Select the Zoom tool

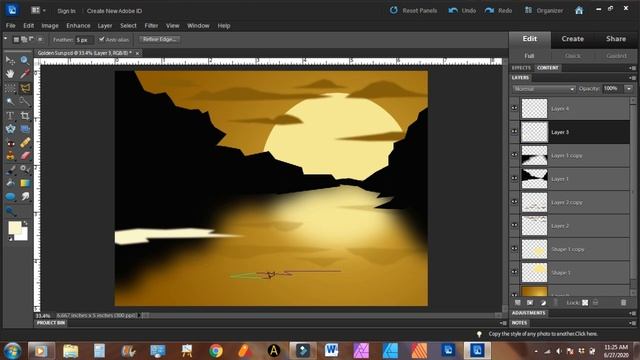(x=25, y=61)
